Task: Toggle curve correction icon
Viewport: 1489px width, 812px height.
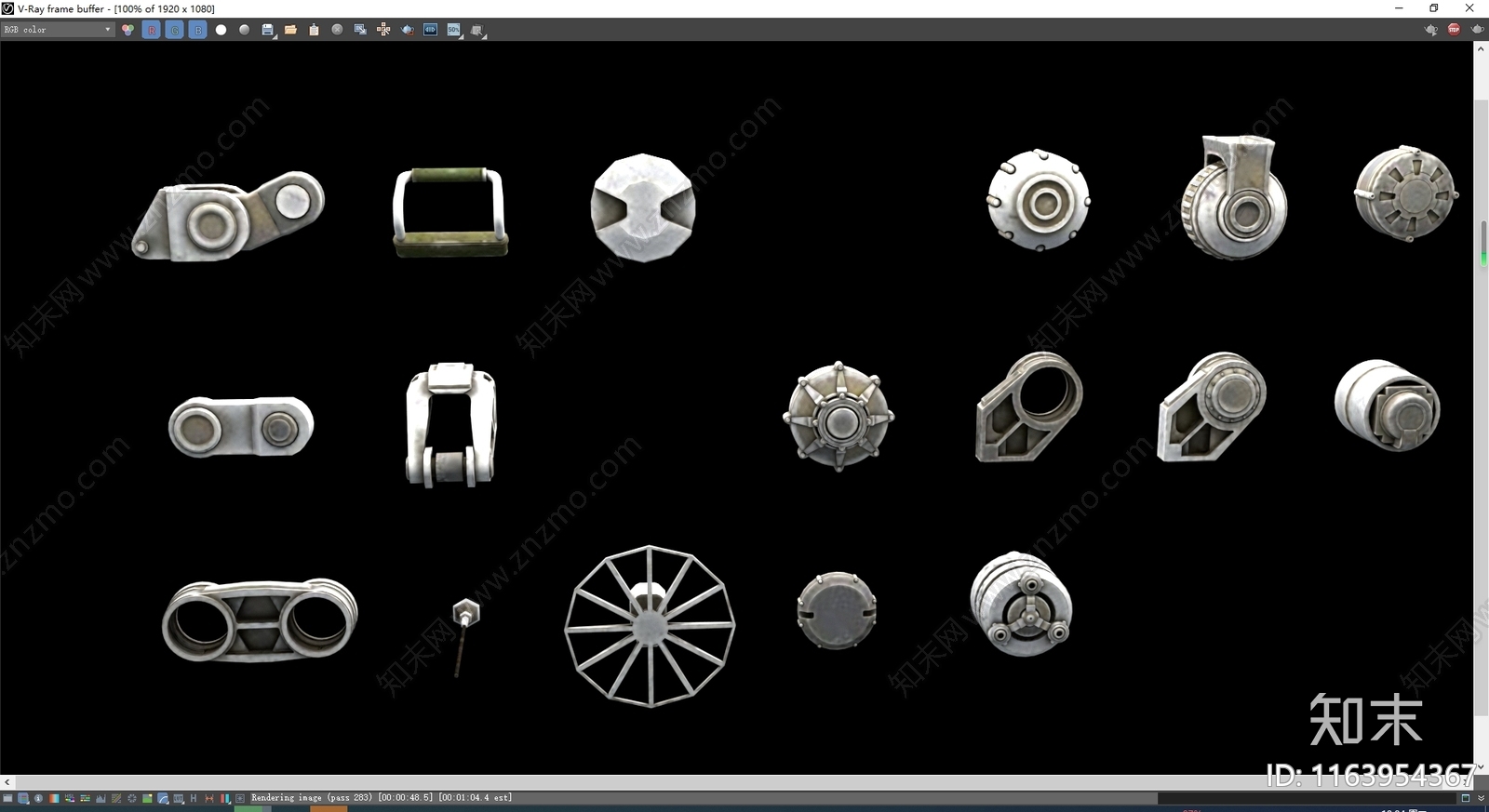Action: [x=116, y=798]
